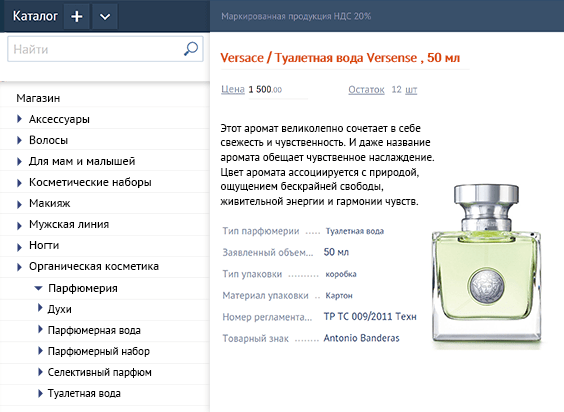This screenshot has width=564, height=412.
Task: Click the Товарный знак attribute label
Action: (255, 339)
